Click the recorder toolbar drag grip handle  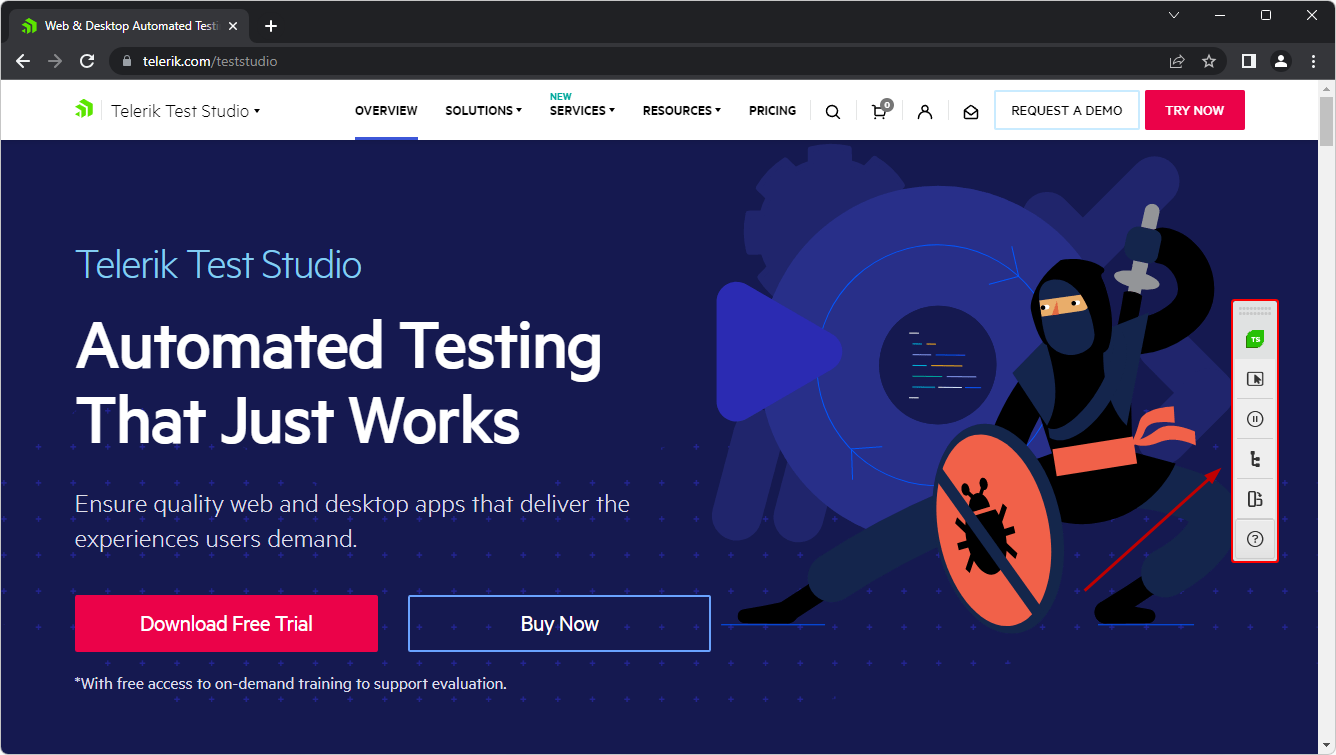tap(1255, 311)
